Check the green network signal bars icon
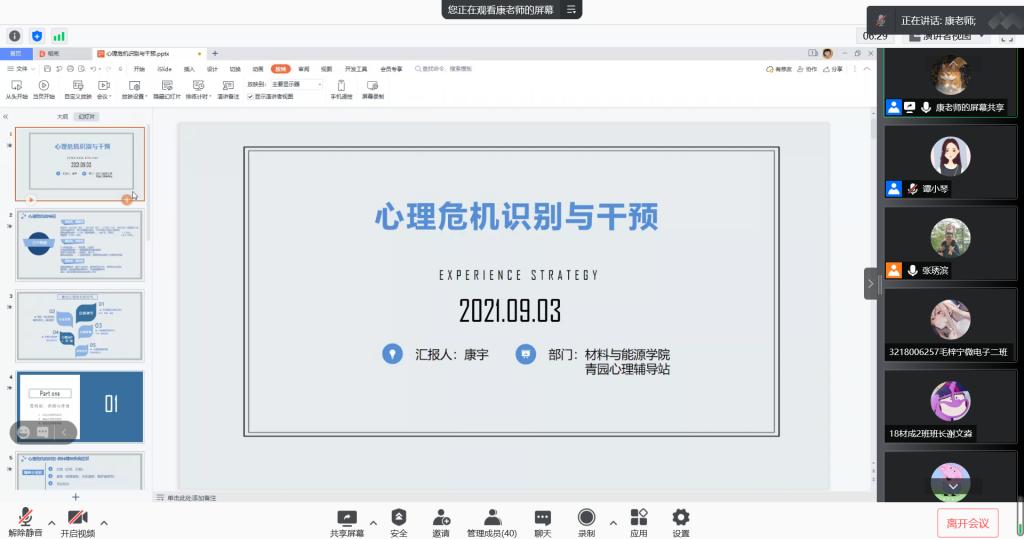Screen dimensions: 1024x539 click(x=59, y=36)
